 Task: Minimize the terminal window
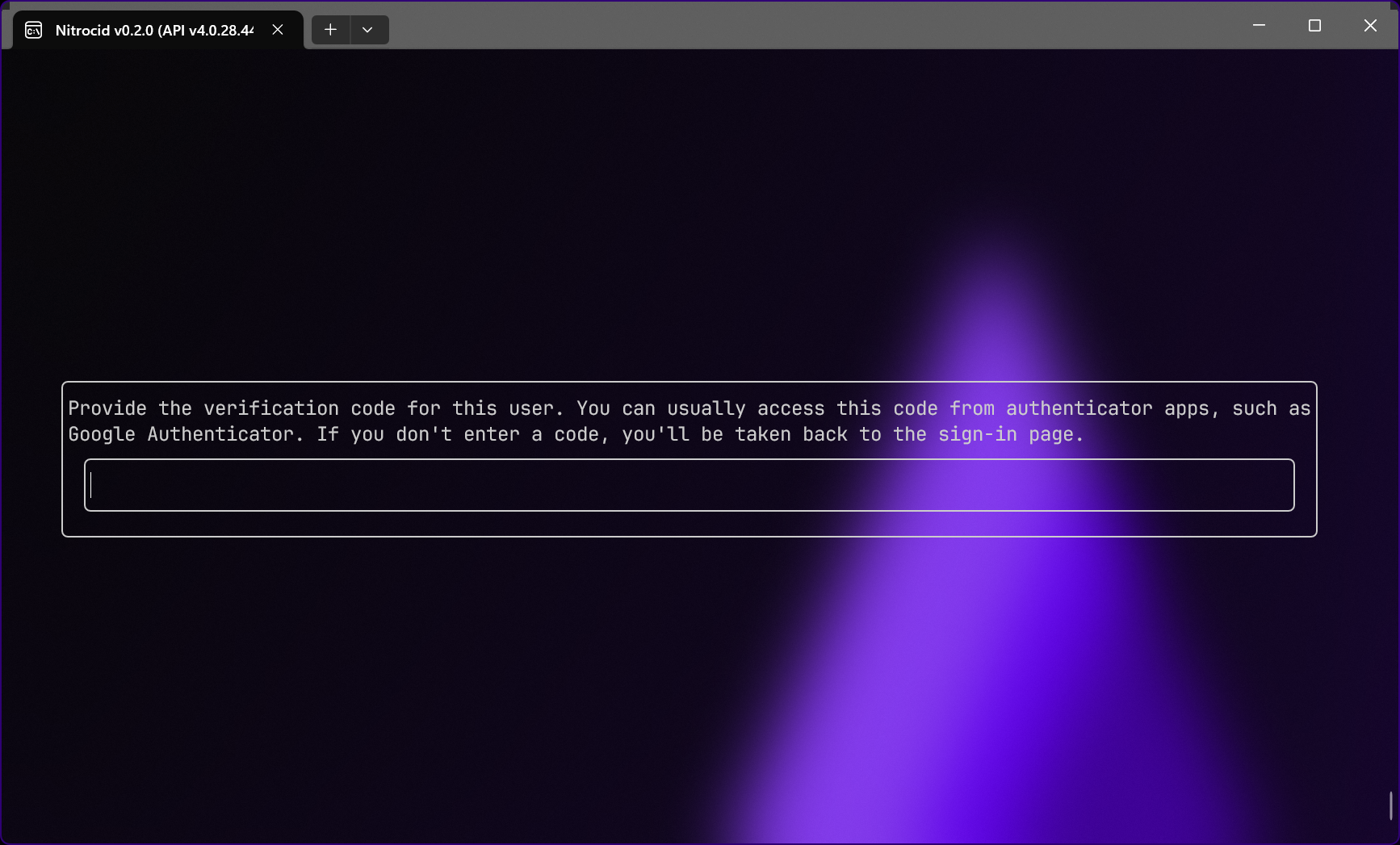pyautogui.click(x=1259, y=26)
